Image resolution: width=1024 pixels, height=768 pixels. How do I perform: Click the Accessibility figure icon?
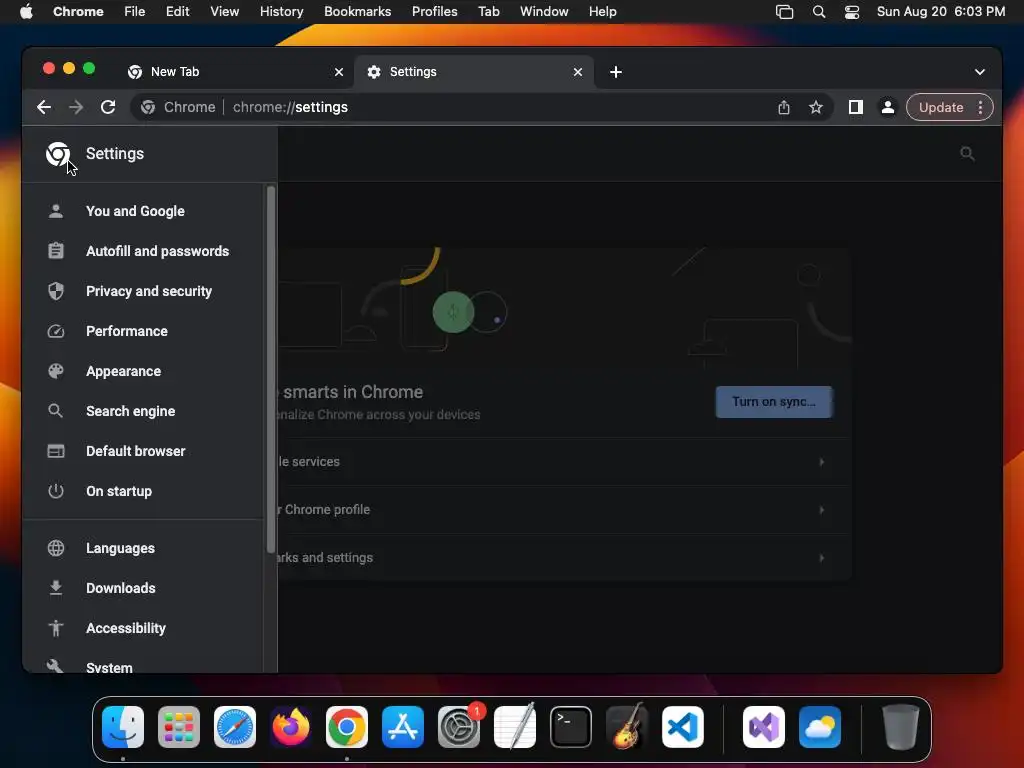(56, 628)
